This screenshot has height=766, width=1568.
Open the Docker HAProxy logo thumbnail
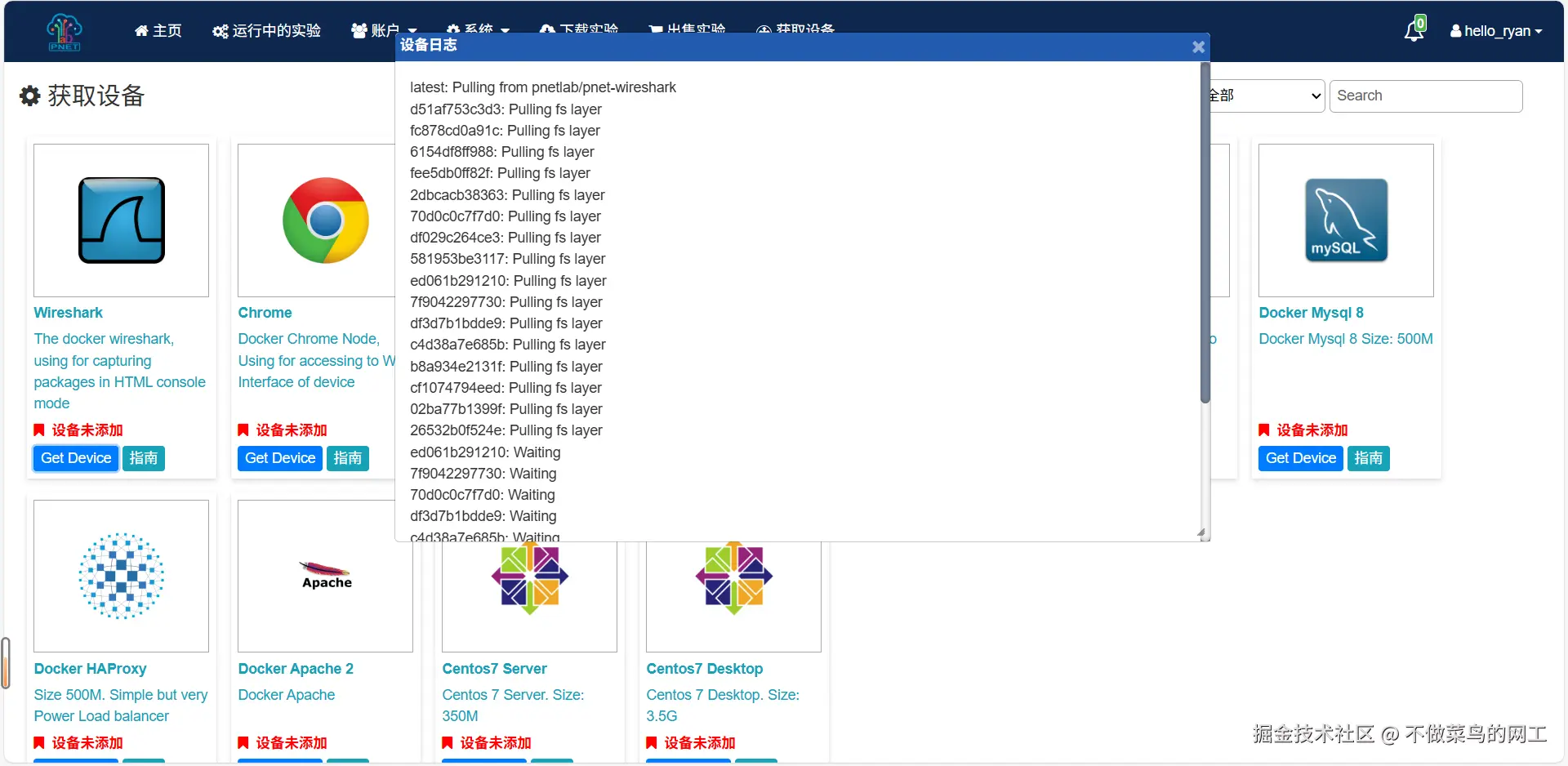122,576
